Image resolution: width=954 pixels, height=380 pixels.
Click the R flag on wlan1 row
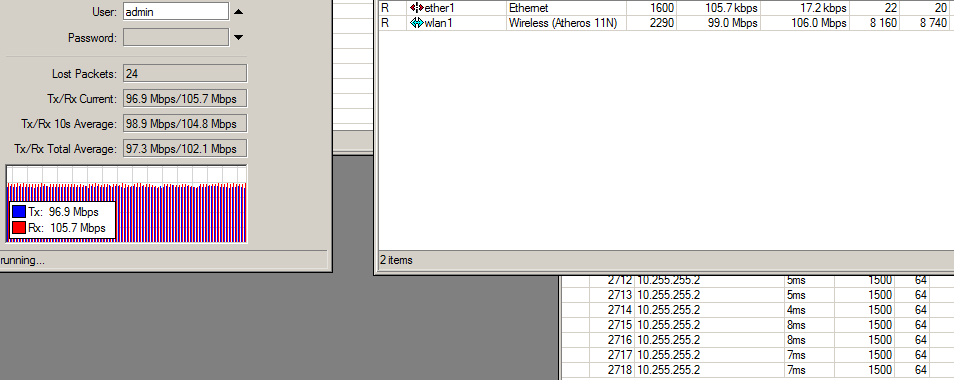tap(385, 23)
